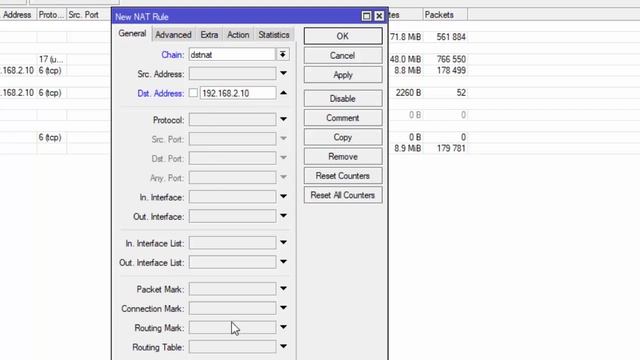
Task: Click the Routing Table input field
Action: [x=232, y=347]
